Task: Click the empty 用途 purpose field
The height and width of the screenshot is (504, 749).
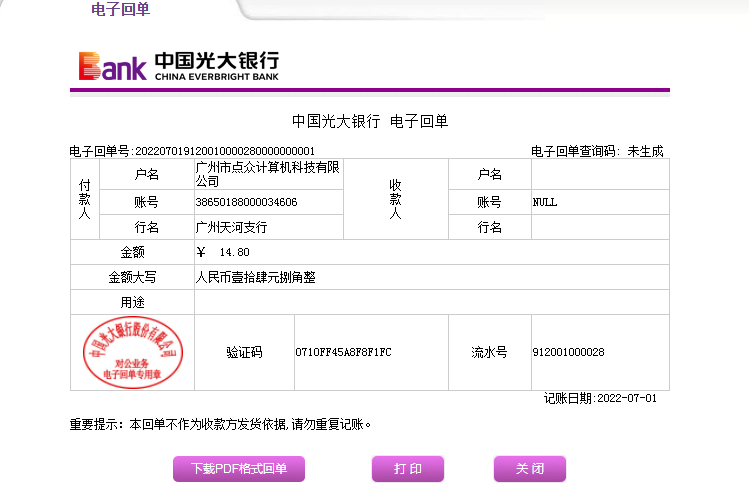Action: coord(430,302)
